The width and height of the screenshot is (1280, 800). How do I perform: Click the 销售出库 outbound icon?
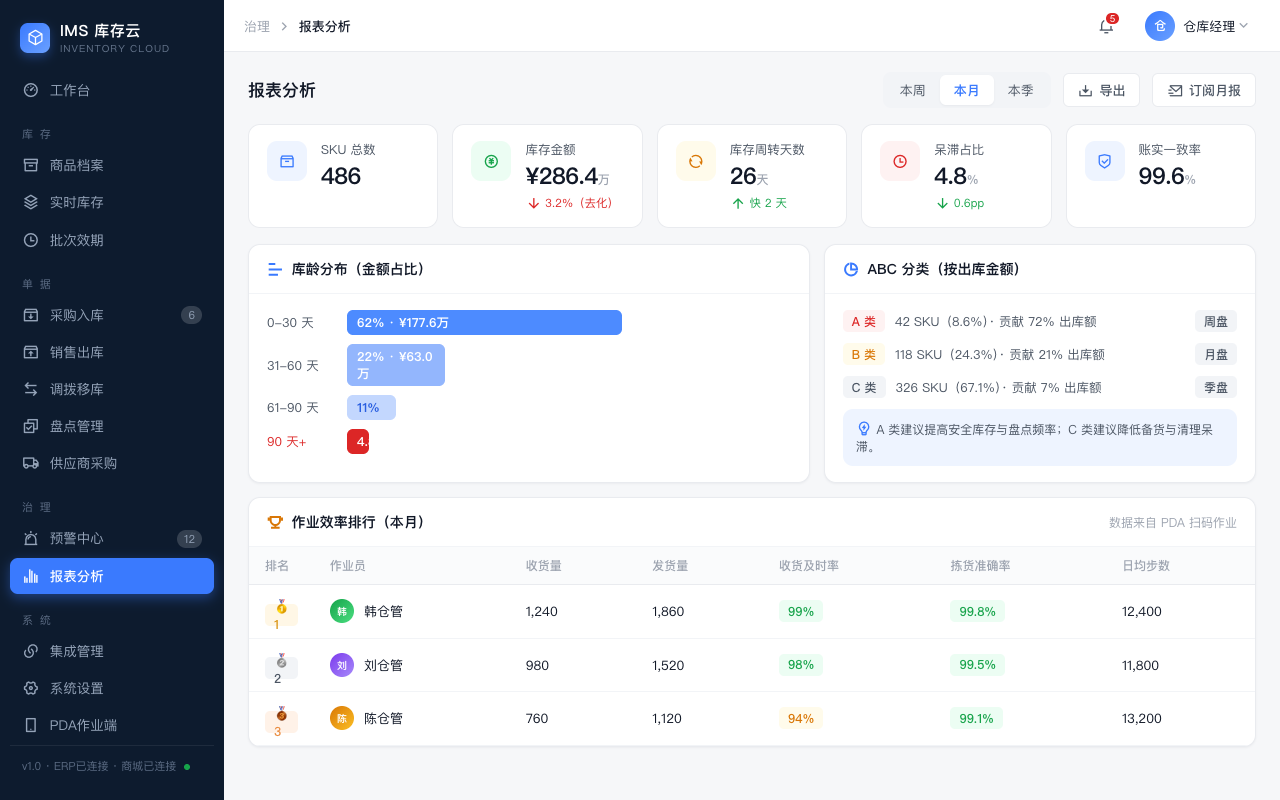31,352
